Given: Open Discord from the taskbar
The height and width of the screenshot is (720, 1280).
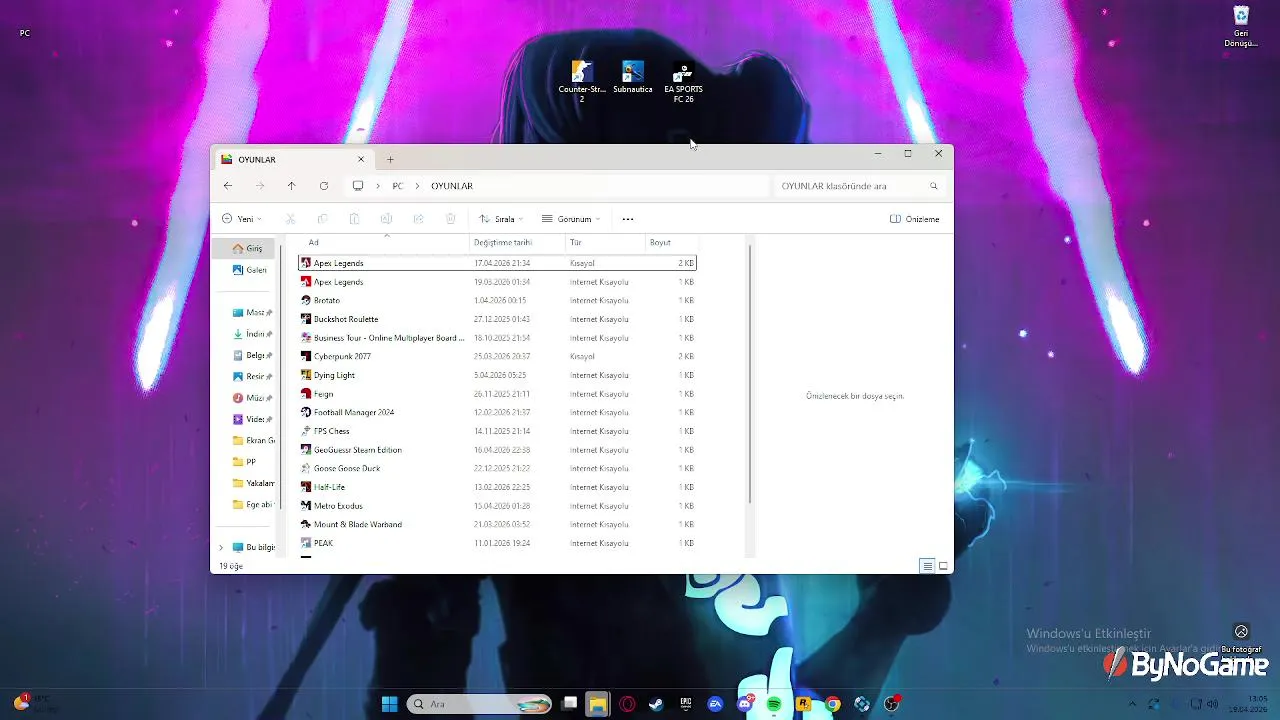Looking at the screenshot, I should (x=745, y=704).
